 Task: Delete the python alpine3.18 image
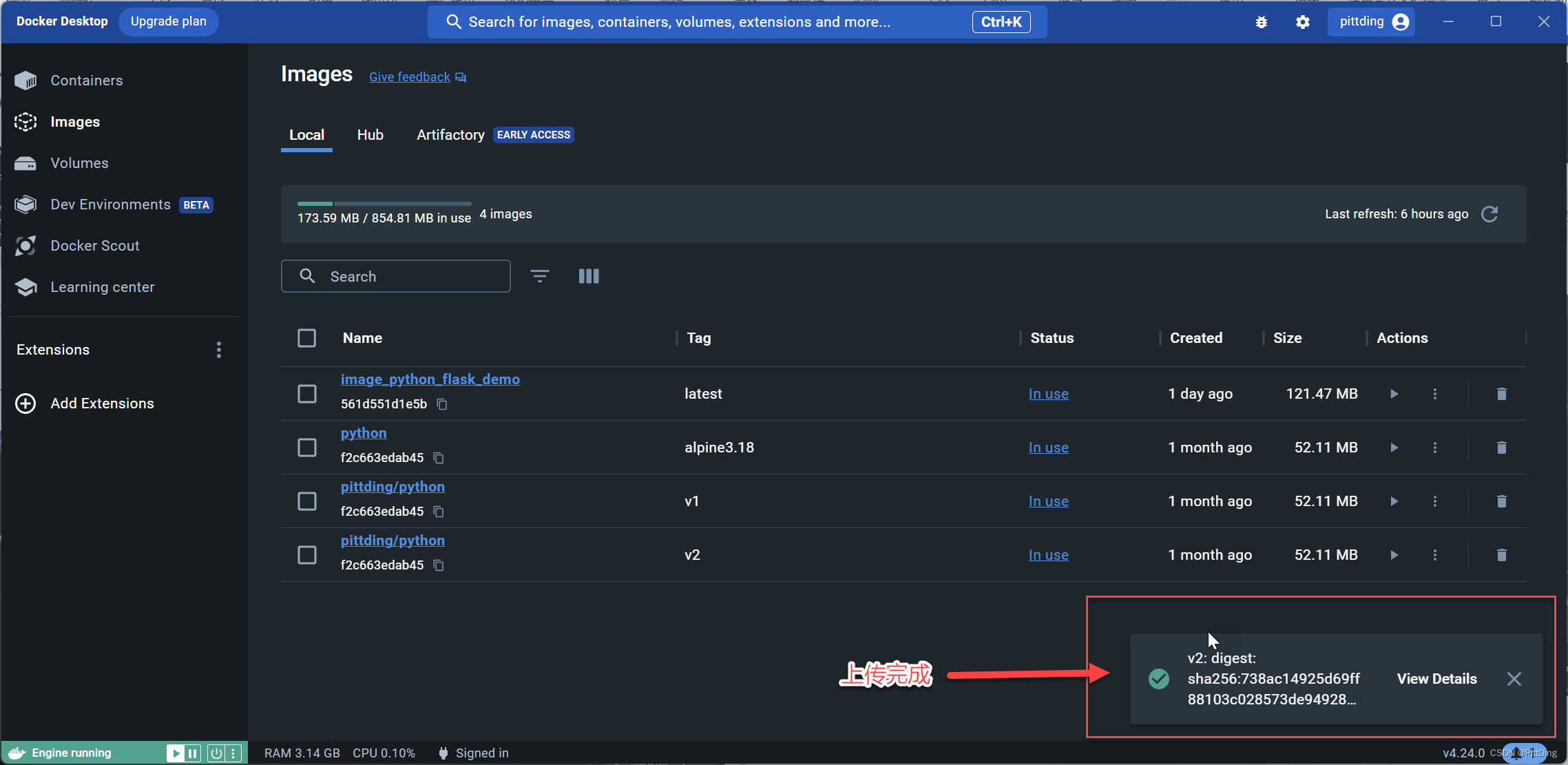point(1502,448)
